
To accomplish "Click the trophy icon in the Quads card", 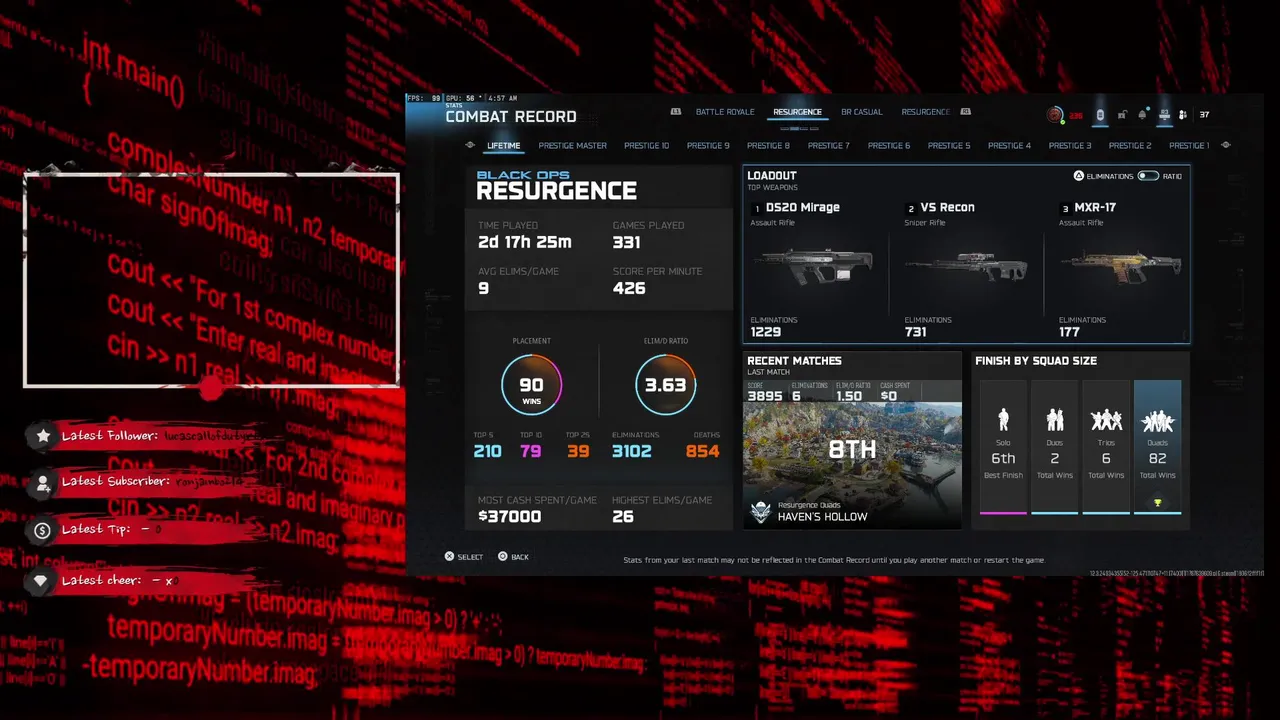I will click(x=1158, y=503).
